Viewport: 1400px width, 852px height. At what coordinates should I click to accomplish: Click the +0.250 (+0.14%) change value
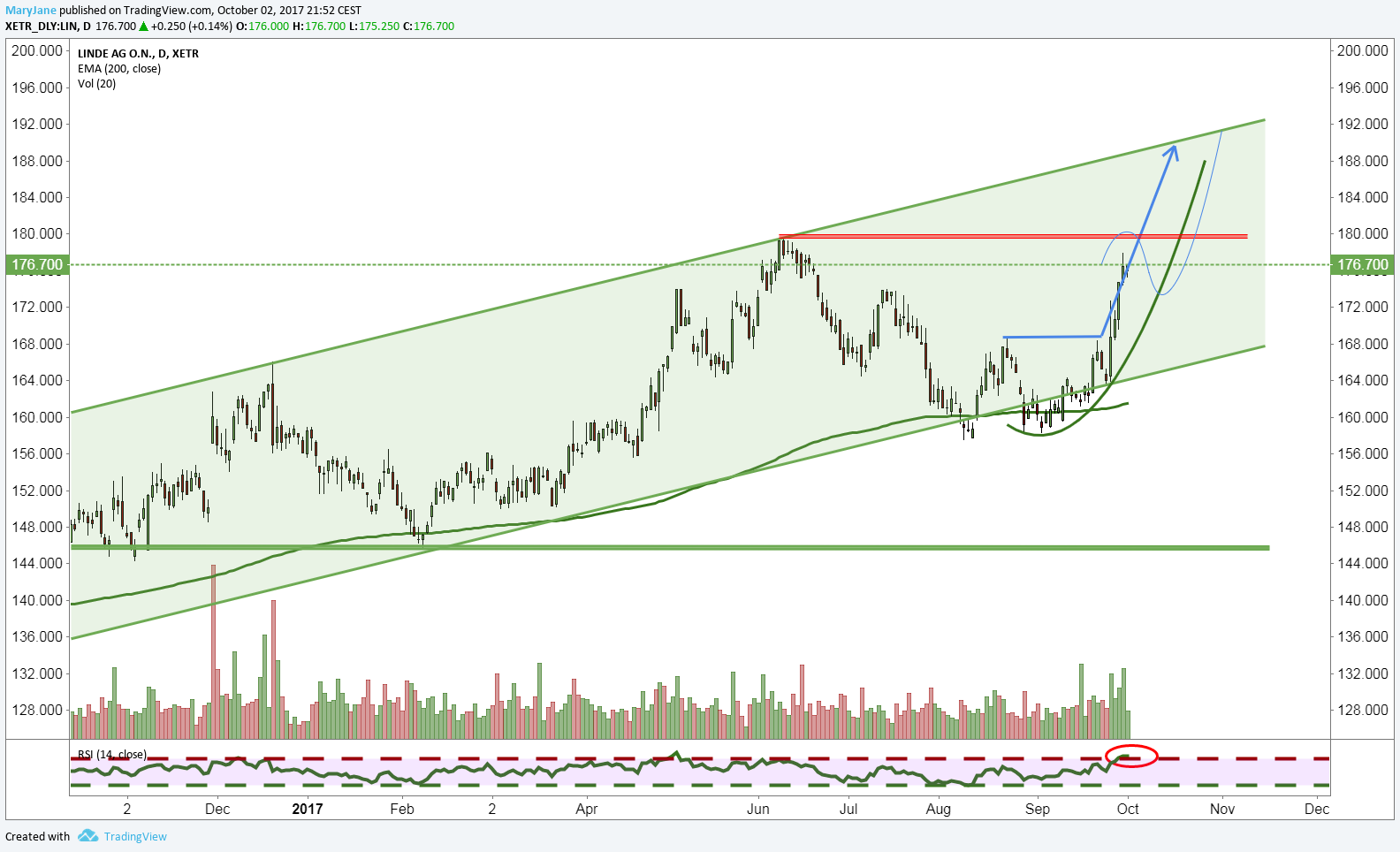coord(192,27)
